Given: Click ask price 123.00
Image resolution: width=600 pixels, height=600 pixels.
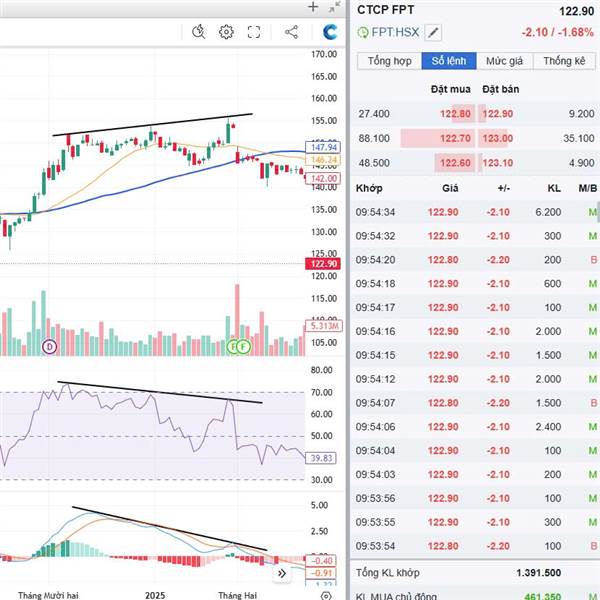Looking at the screenshot, I should [x=497, y=138].
